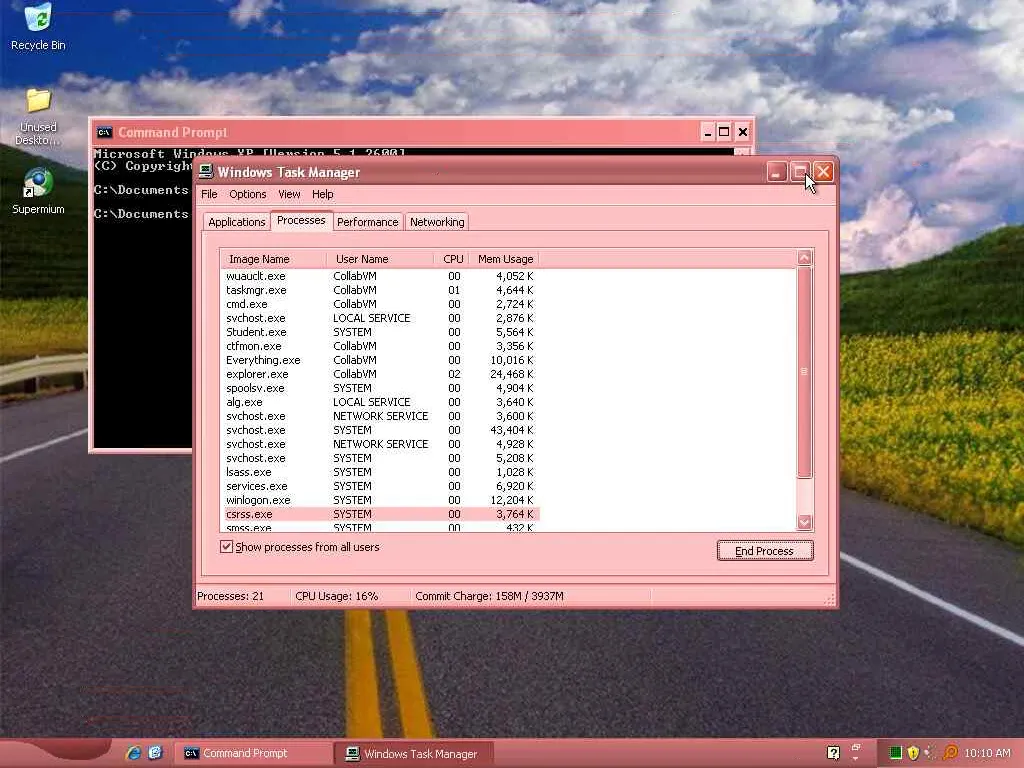Select svchost.exe row with 2,876 K memory
Screen dimensions: 1024x768
pyautogui.click(x=380, y=318)
